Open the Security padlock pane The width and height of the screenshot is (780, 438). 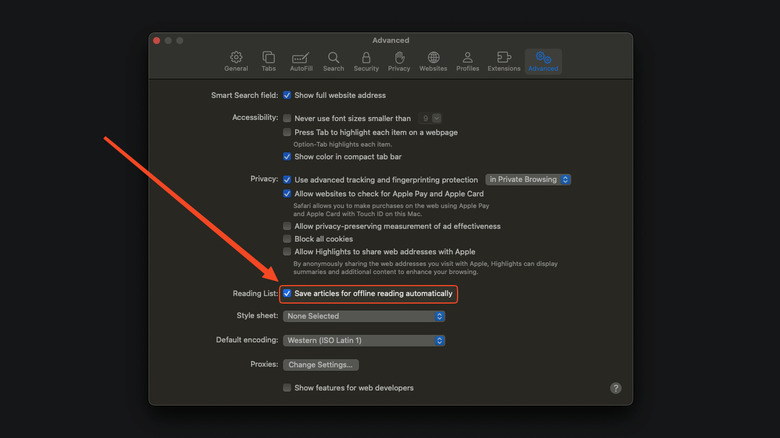coord(366,61)
